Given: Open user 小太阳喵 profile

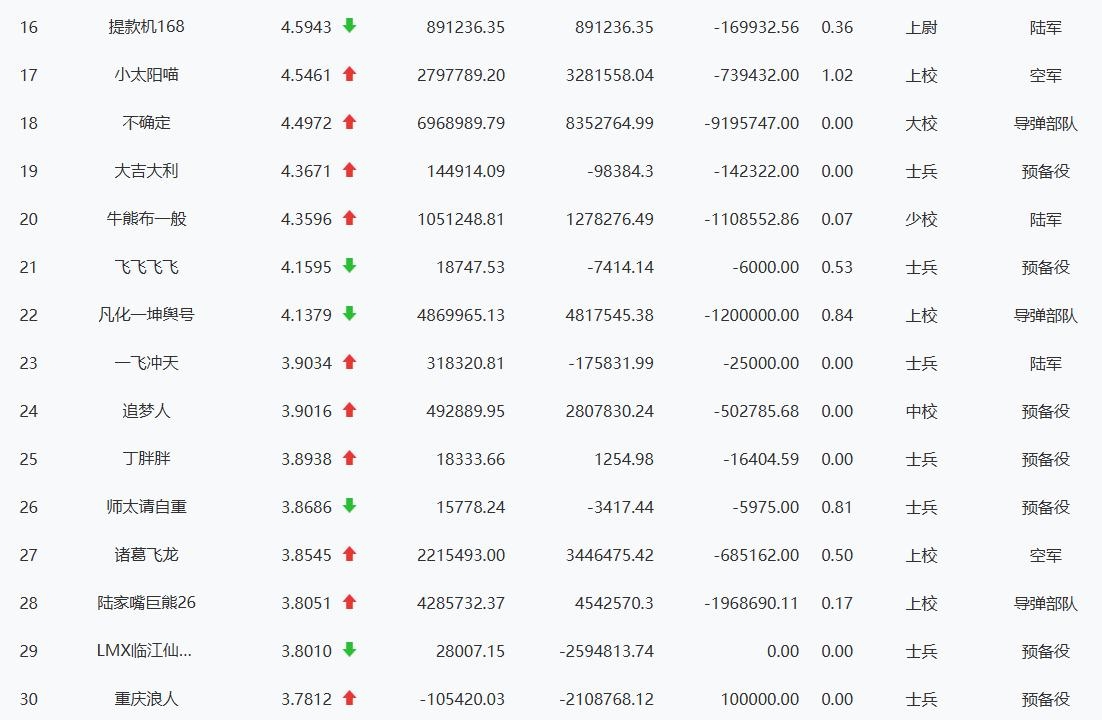Looking at the screenshot, I should pyautogui.click(x=146, y=75).
